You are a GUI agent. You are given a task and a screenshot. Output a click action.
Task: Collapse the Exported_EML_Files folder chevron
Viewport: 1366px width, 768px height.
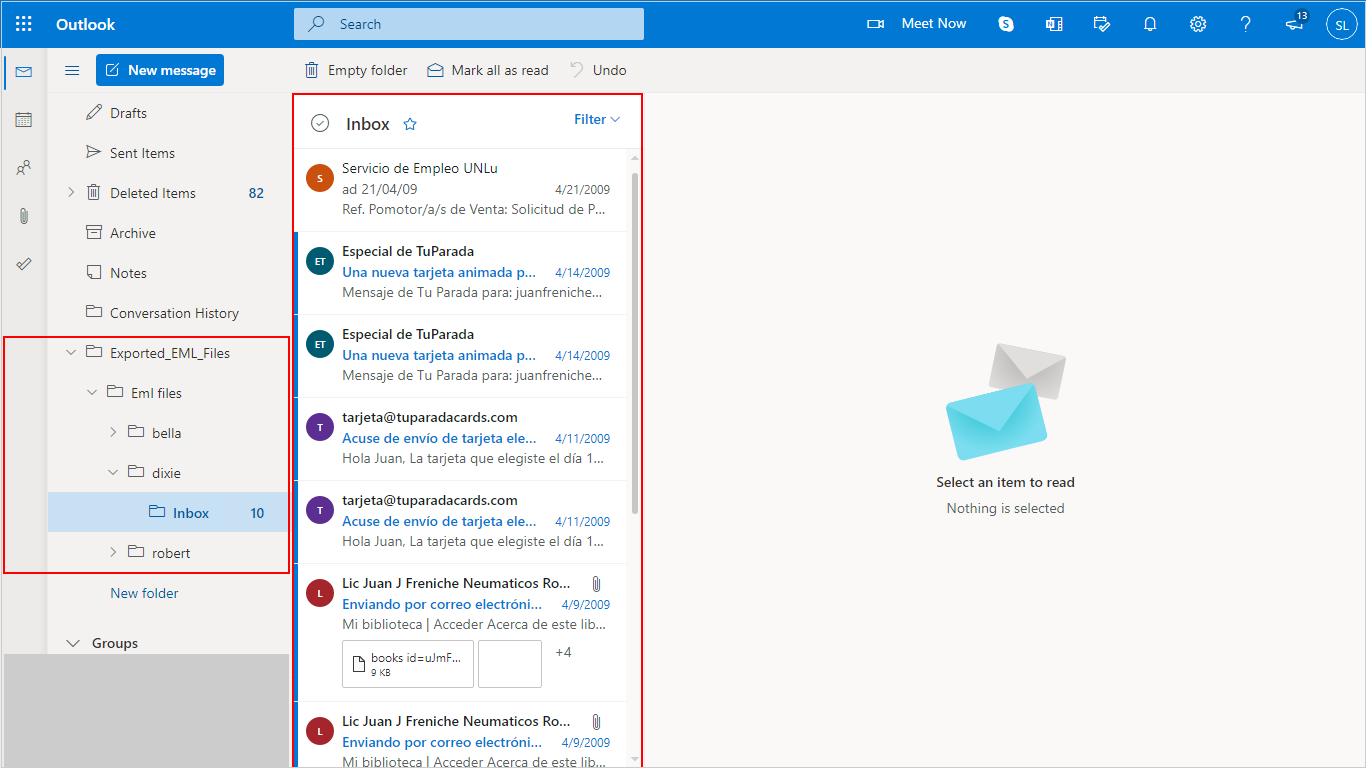click(71, 352)
